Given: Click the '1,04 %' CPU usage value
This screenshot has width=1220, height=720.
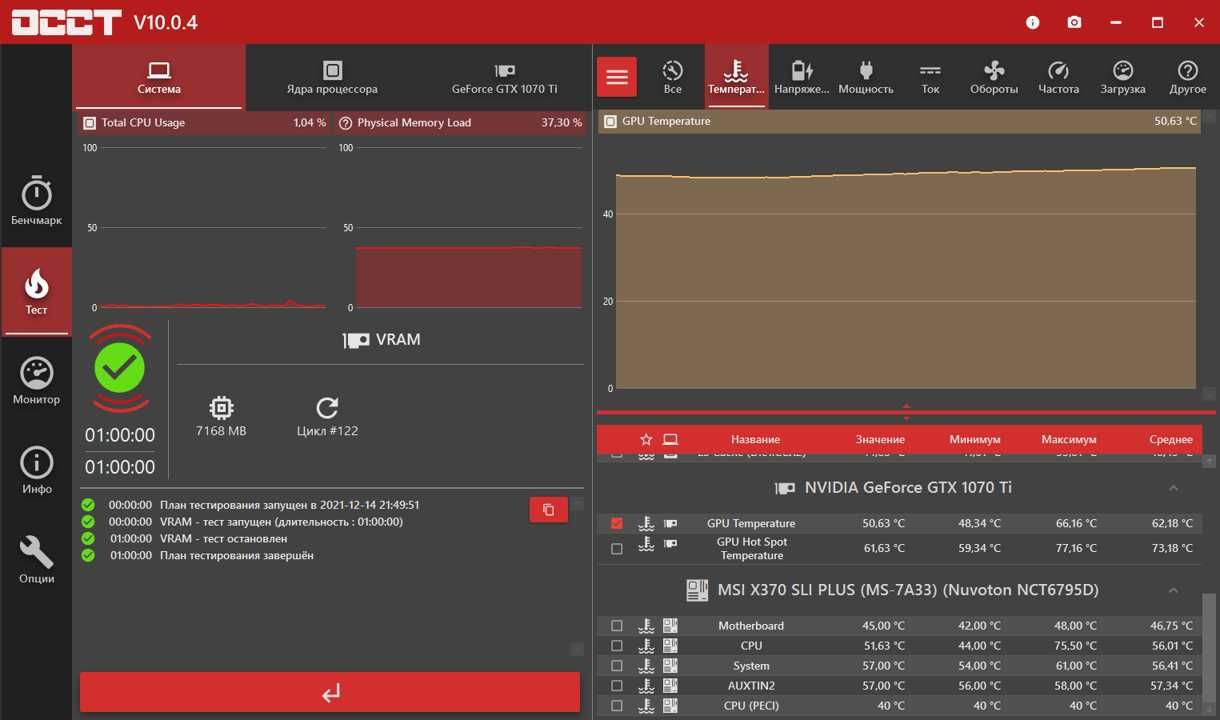Looking at the screenshot, I should (309, 123).
